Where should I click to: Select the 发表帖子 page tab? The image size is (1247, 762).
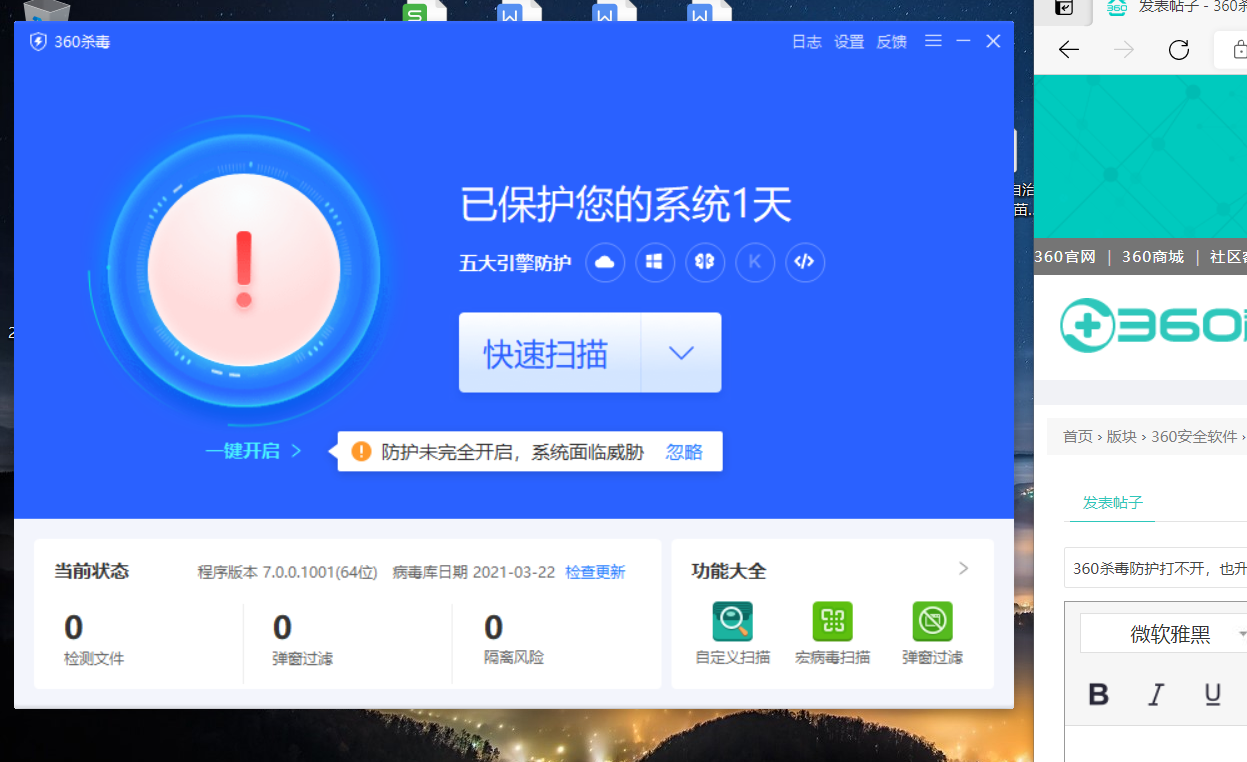point(1112,503)
